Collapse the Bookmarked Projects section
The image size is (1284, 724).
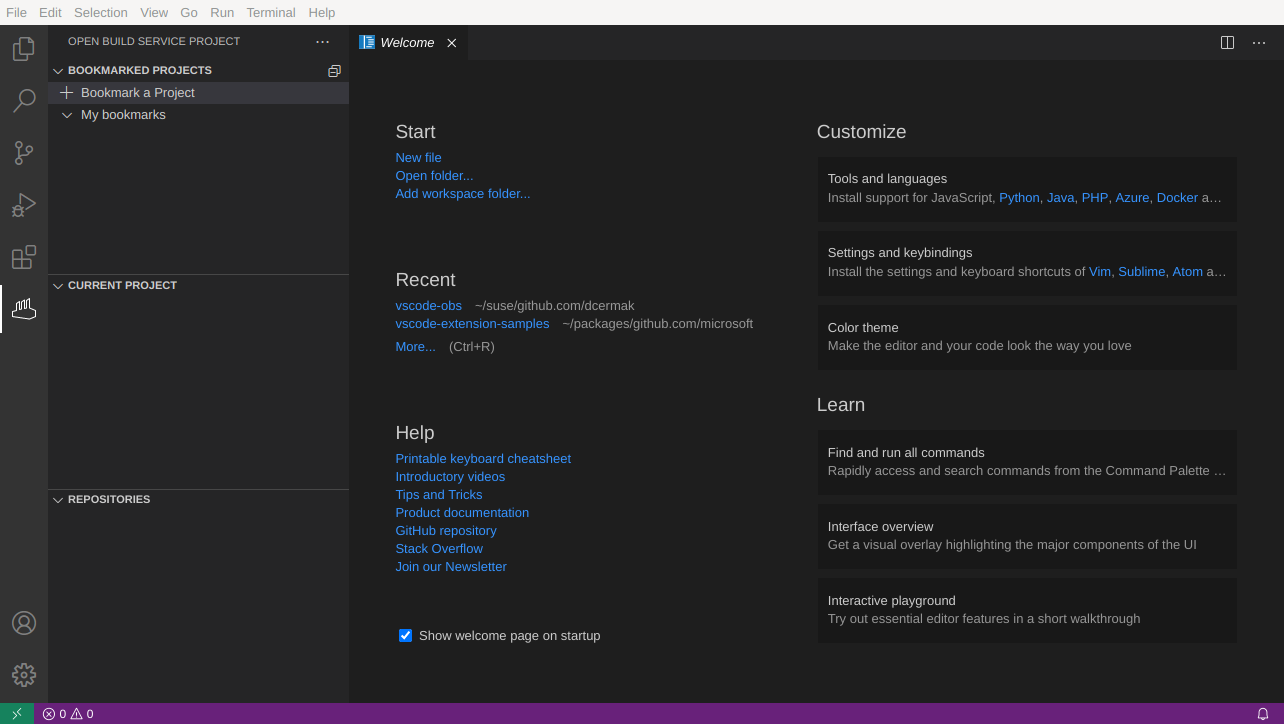coord(58,71)
